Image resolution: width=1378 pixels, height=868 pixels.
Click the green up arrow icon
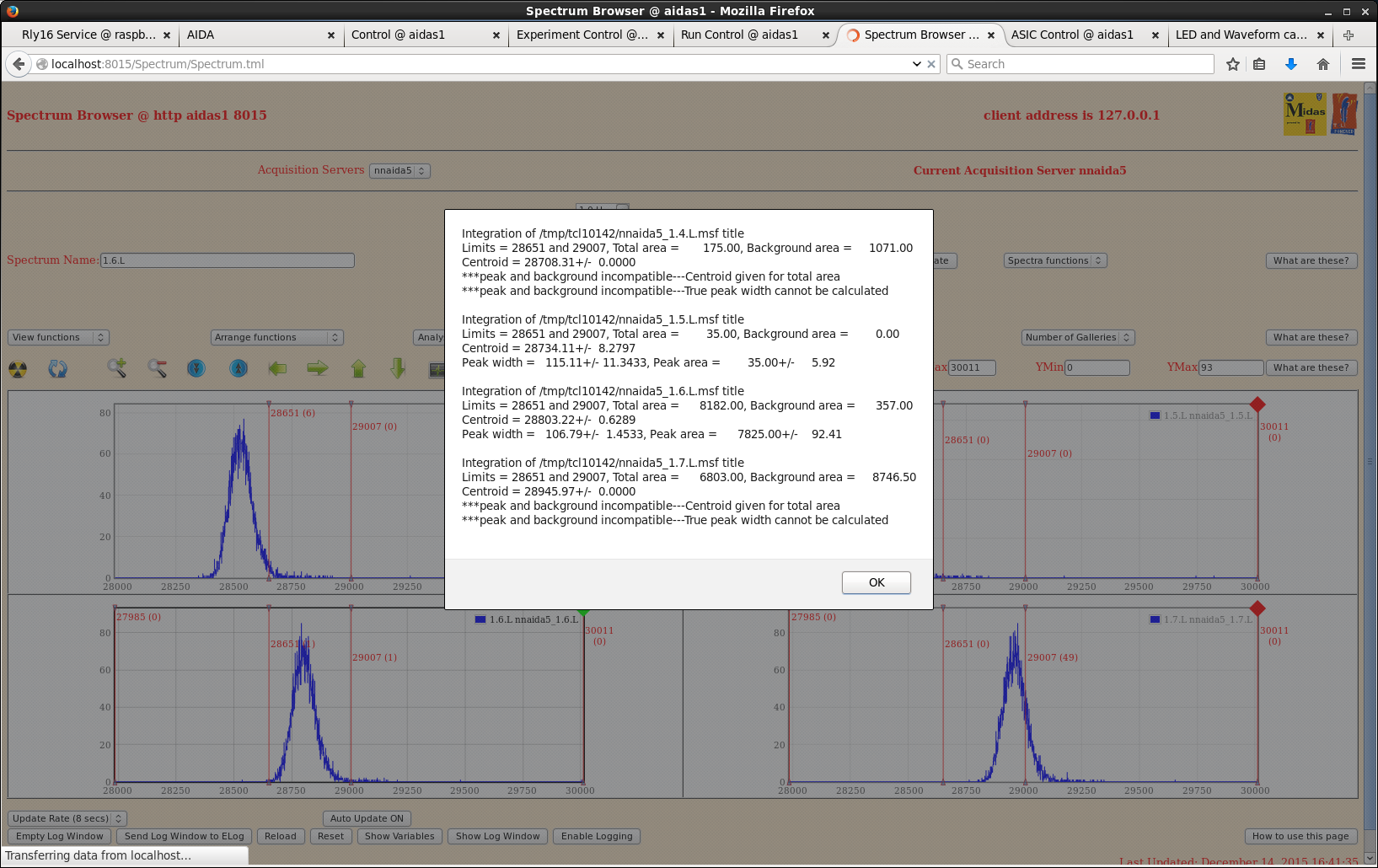click(358, 368)
